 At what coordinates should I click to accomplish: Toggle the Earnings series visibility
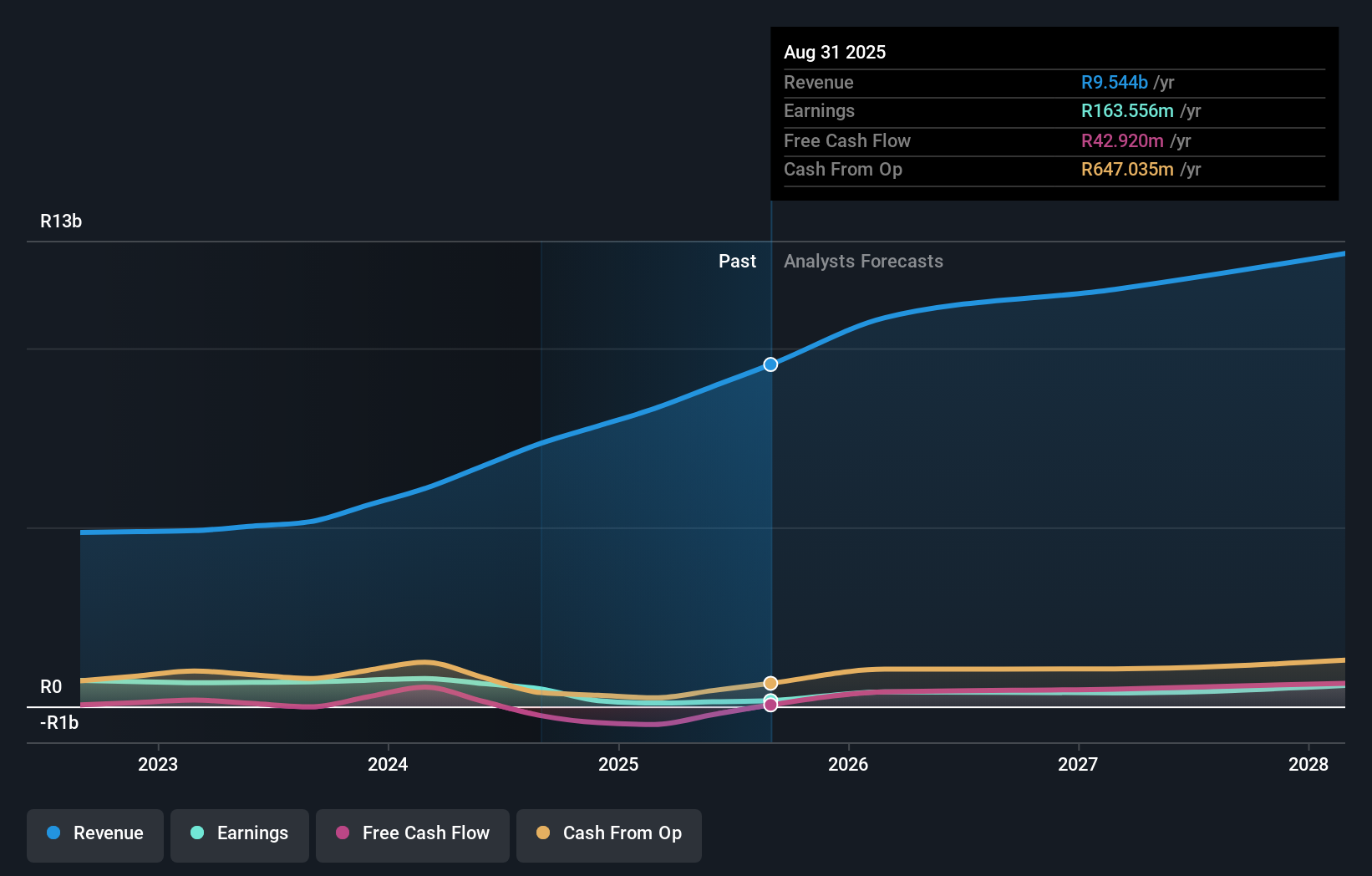(x=239, y=833)
